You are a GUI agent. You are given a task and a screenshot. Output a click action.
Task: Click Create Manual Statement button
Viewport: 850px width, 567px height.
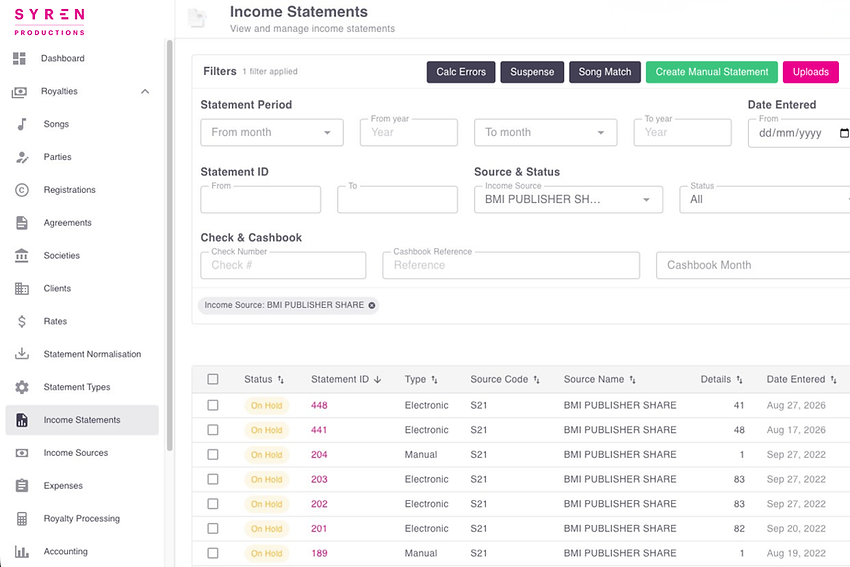click(712, 72)
